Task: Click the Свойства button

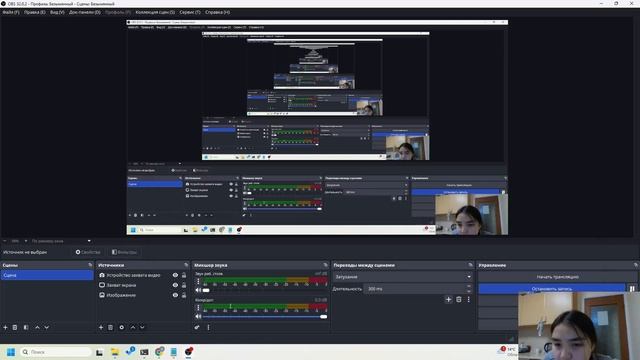Action: 88,252
